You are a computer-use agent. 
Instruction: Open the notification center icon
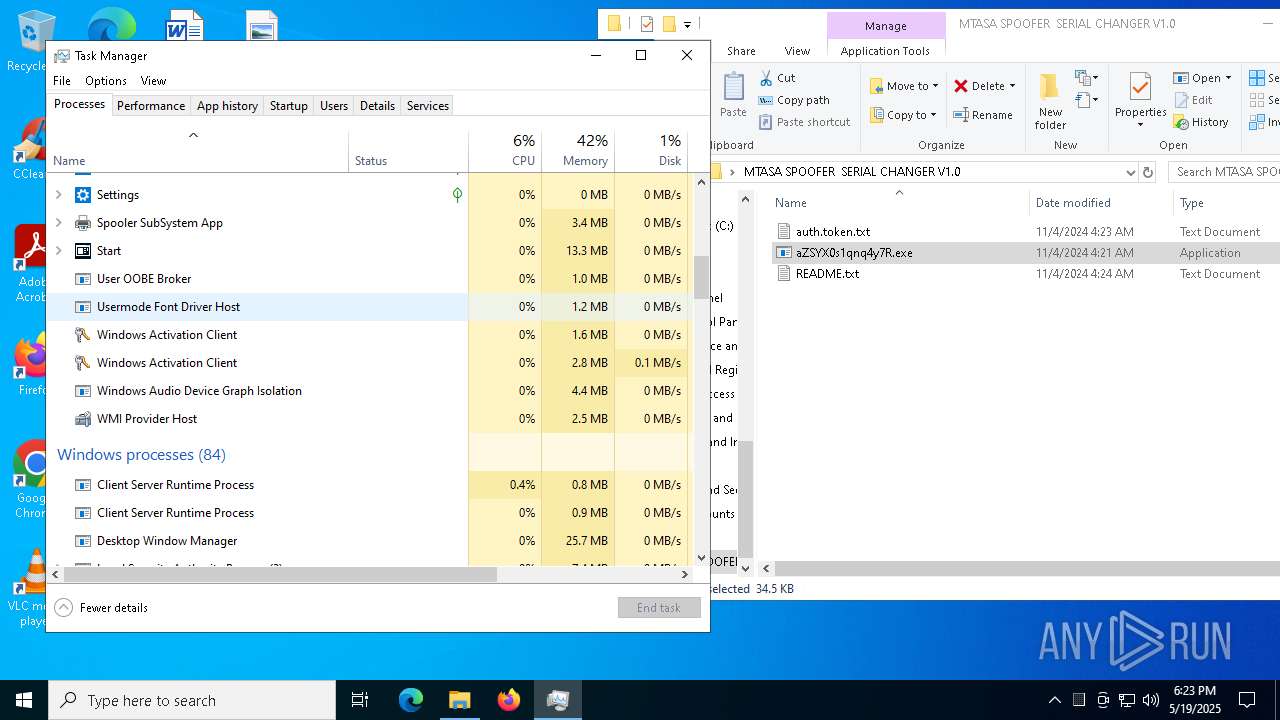point(1247,700)
